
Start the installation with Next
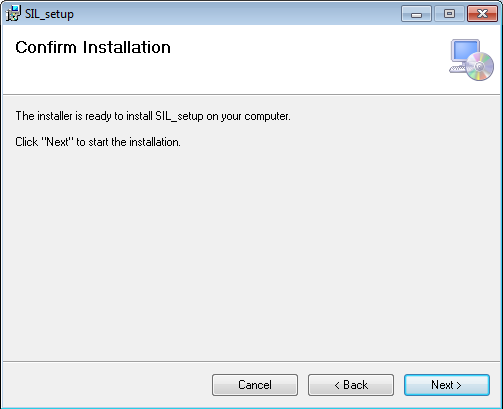click(x=447, y=385)
